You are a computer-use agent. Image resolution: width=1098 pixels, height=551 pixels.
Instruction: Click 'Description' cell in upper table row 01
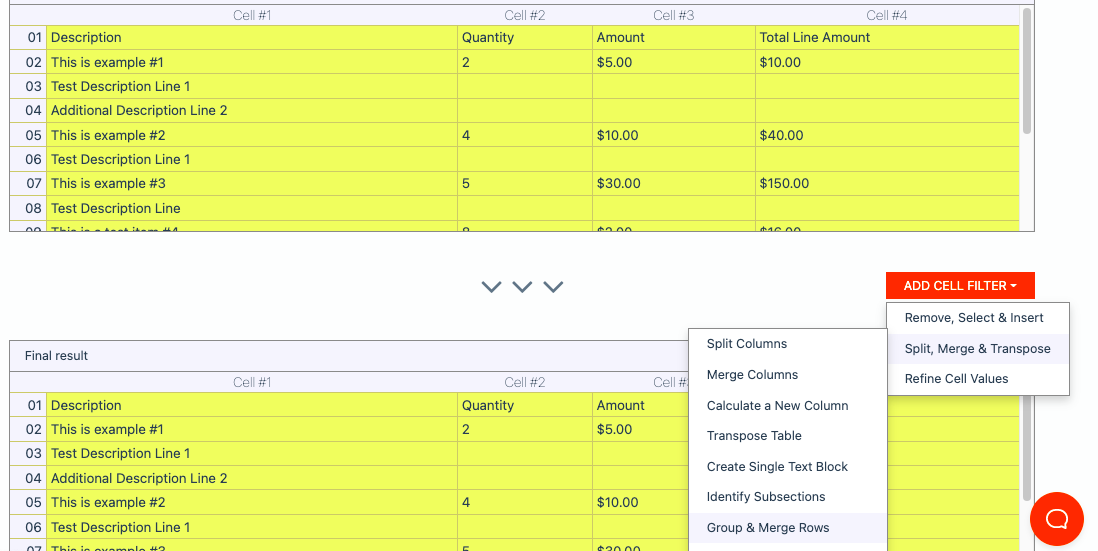251,38
